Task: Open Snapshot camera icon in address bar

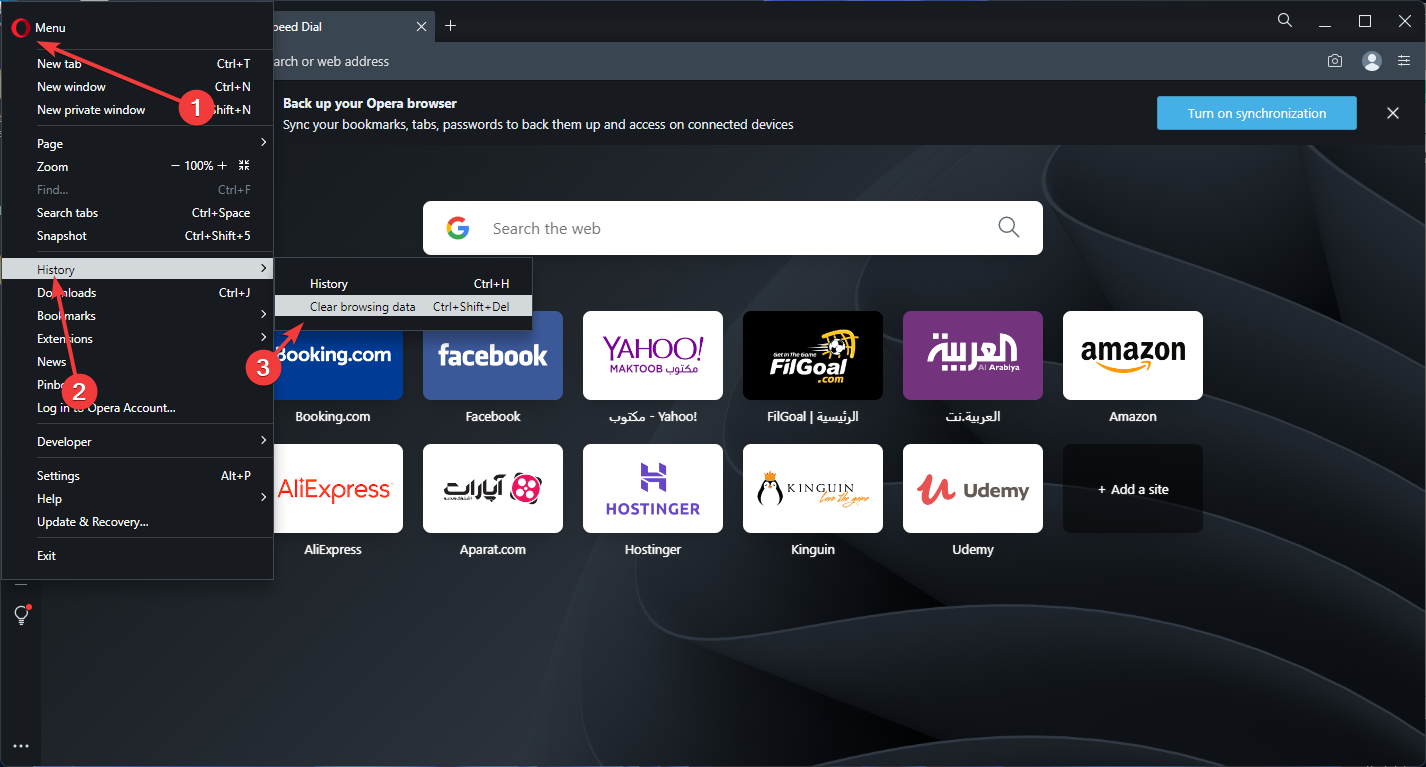Action: click(x=1335, y=61)
